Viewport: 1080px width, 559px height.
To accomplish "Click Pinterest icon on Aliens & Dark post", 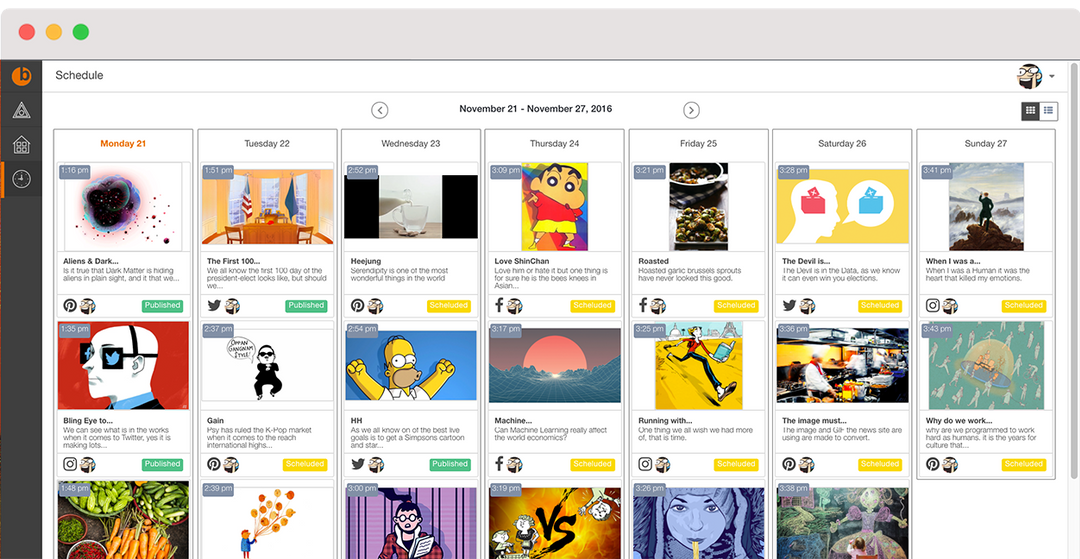I will 70,306.
